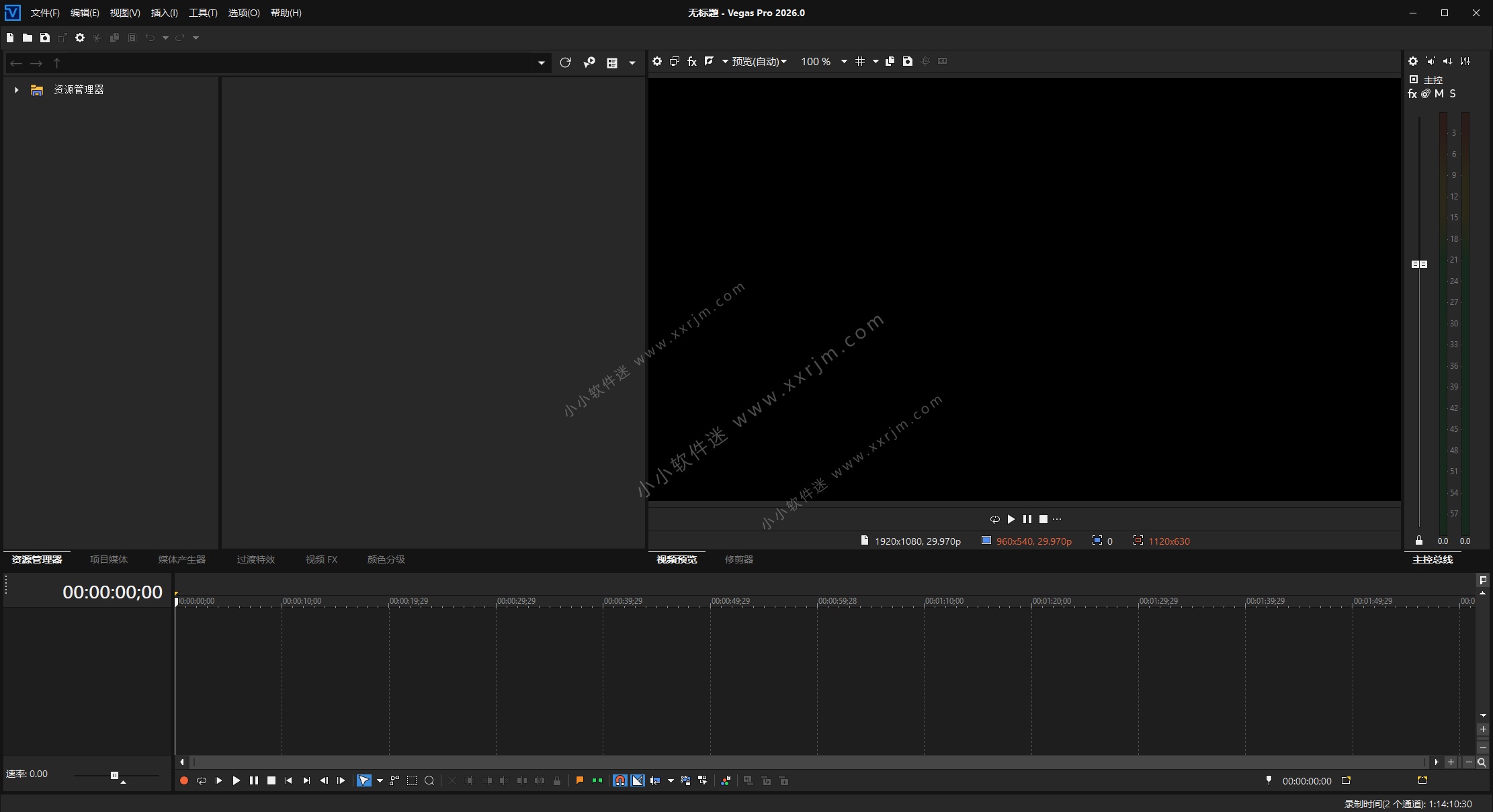The height and width of the screenshot is (812, 1493).
Task: Open the 文件(F) menu
Action: (x=45, y=13)
